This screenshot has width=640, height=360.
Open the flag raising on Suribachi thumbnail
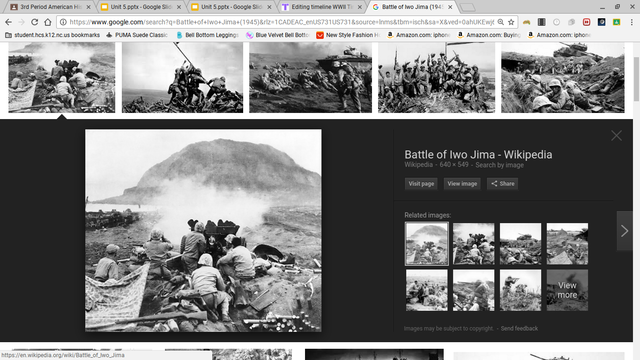tap(182, 77)
